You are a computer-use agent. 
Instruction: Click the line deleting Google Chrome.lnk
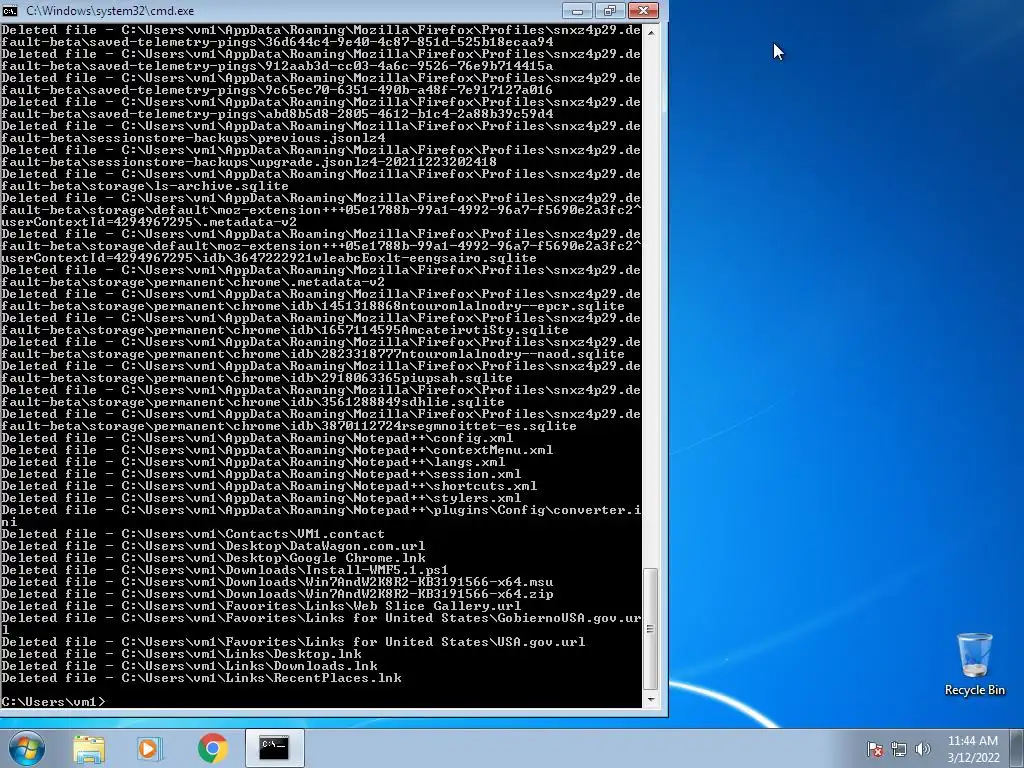pos(214,558)
